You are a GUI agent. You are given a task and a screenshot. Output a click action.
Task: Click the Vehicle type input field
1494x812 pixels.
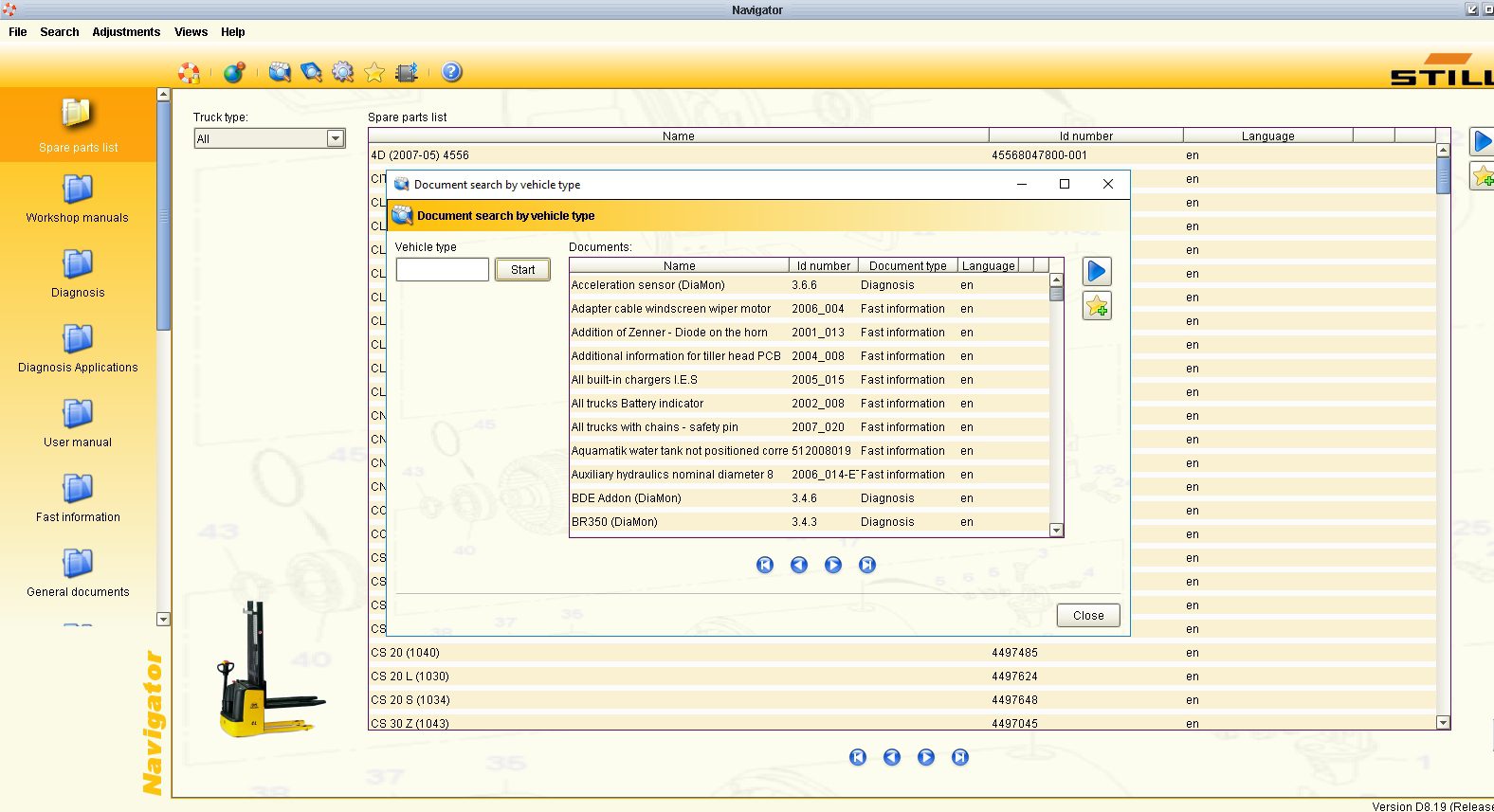[x=442, y=270]
